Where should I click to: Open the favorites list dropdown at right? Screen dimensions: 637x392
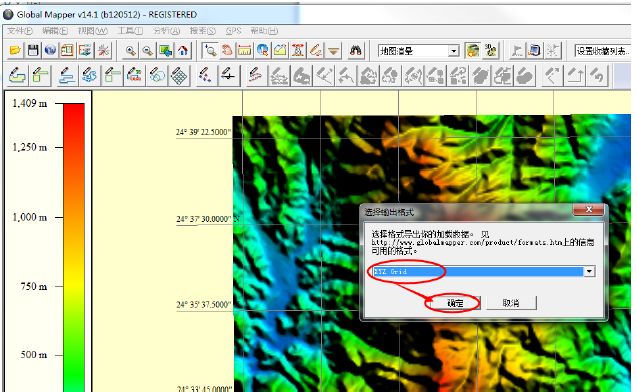click(x=603, y=51)
